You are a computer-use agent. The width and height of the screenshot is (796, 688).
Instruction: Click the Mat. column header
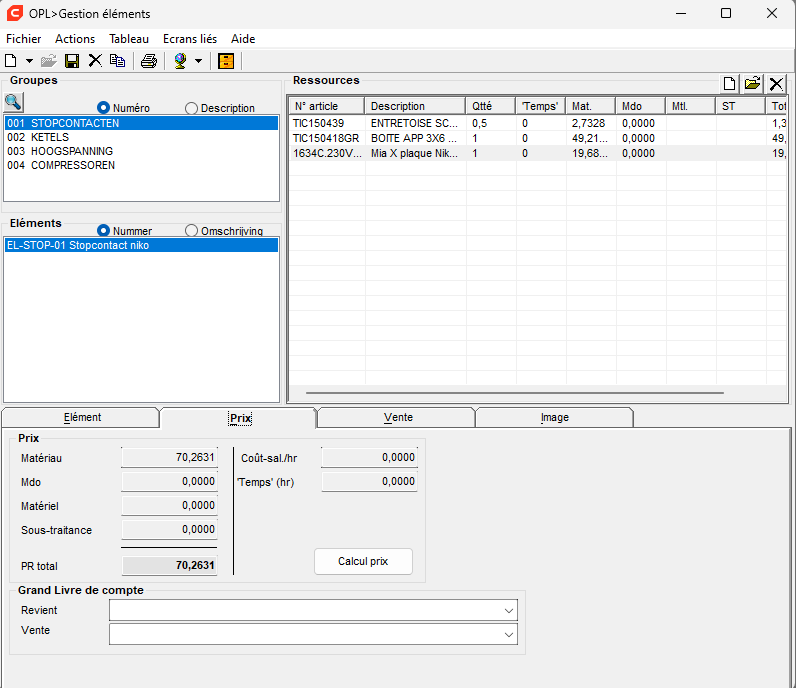pyautogui.click(x=590, y=106)
